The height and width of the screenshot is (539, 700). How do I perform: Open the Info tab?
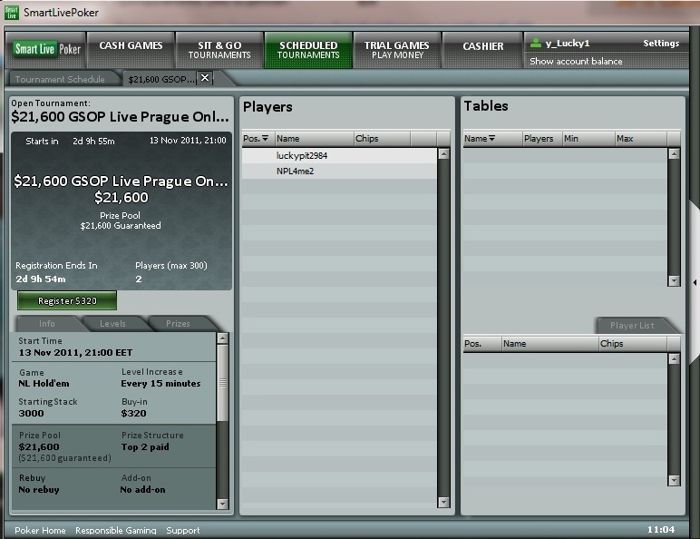point(47,323)
